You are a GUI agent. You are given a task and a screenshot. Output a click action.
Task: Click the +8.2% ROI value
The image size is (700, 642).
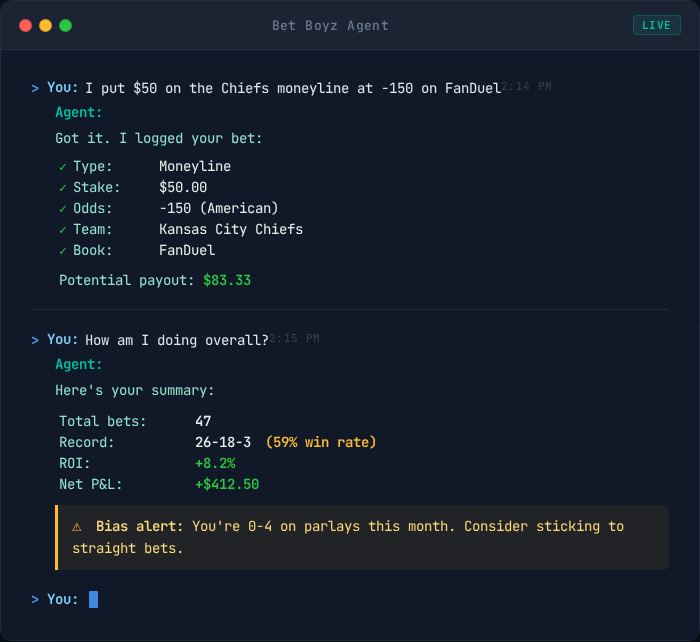(215, 463)
